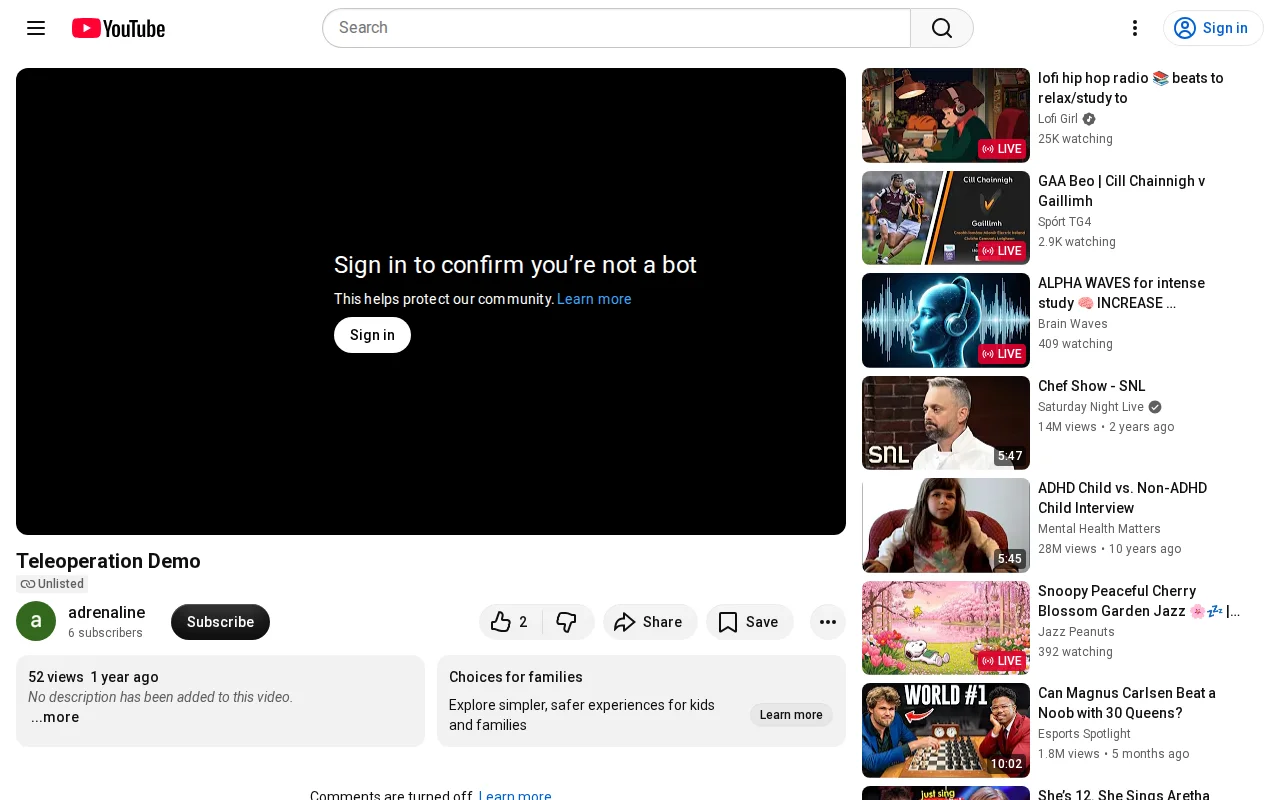Click the Mental Health Matters channel name

[1100, 529]
